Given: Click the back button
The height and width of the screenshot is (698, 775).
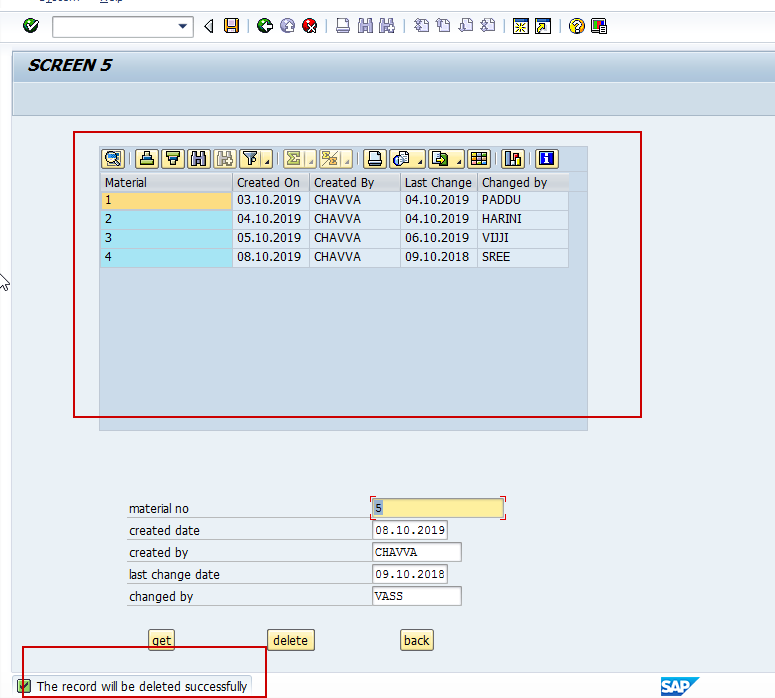Looking at the screenshot, I should coord(417,640).
